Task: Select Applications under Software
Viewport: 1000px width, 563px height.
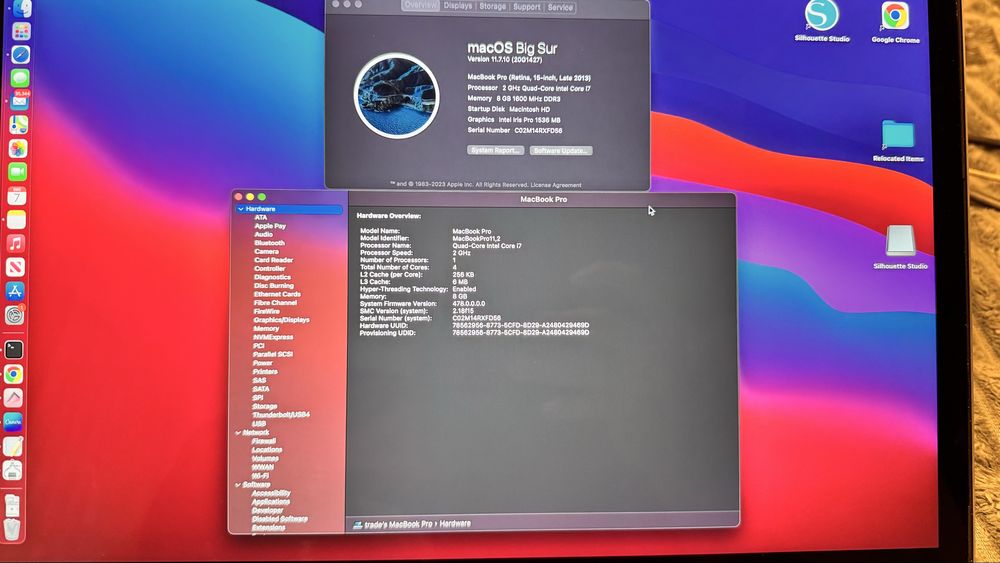Action: coord(270,502)
